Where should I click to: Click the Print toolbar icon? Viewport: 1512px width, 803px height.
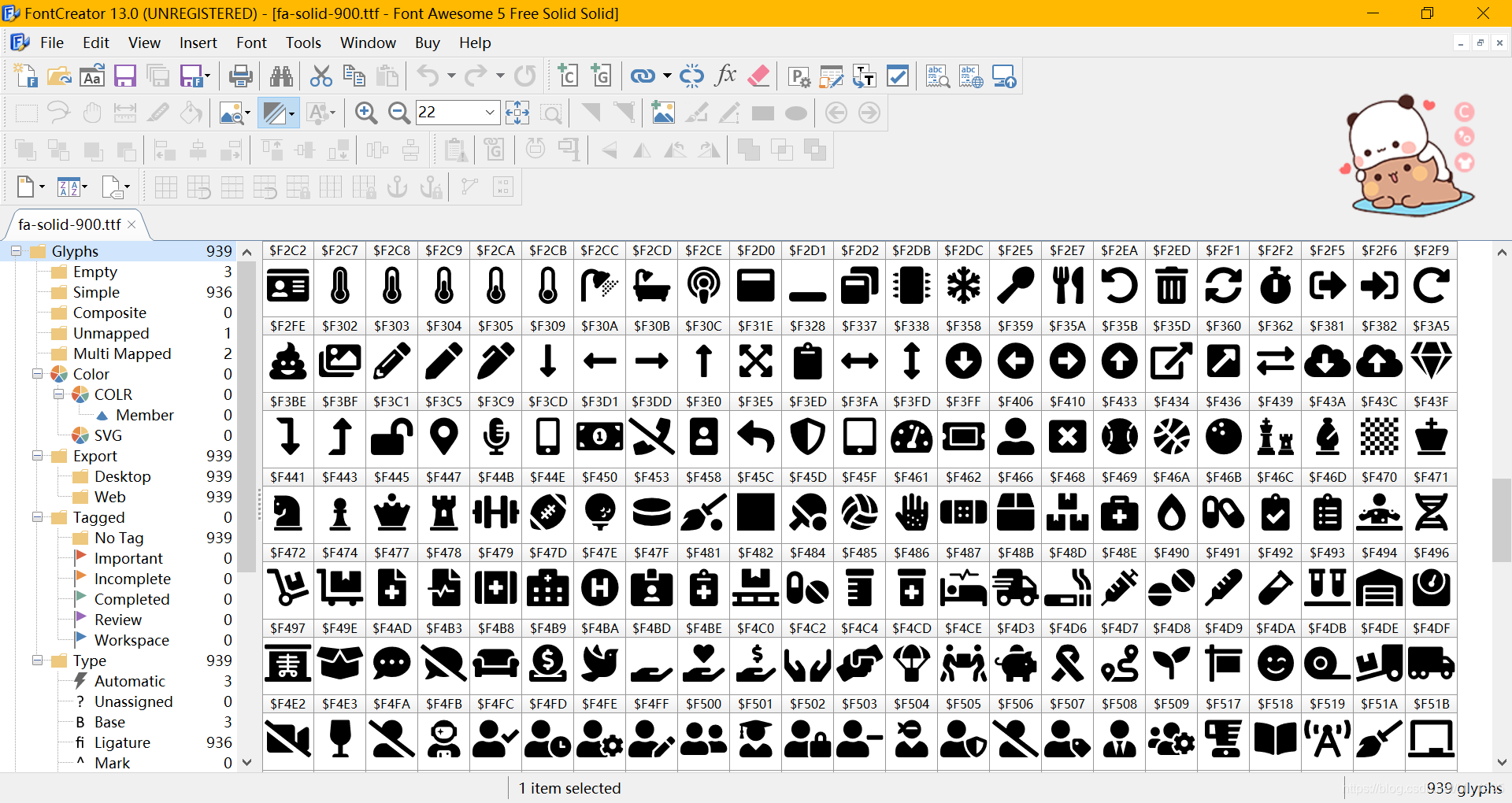pyautogui.click(x=241, y=76)
